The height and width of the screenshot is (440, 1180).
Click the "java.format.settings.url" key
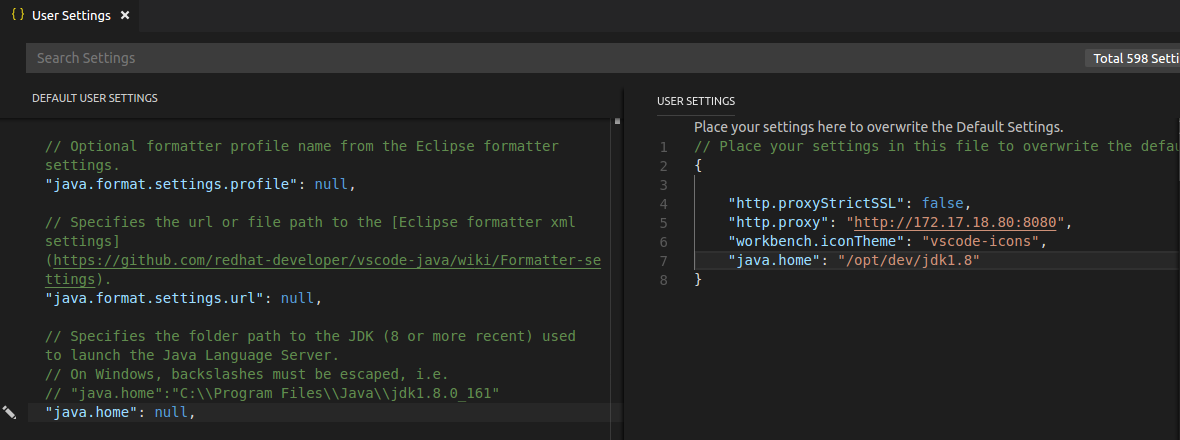pos(155,298)
